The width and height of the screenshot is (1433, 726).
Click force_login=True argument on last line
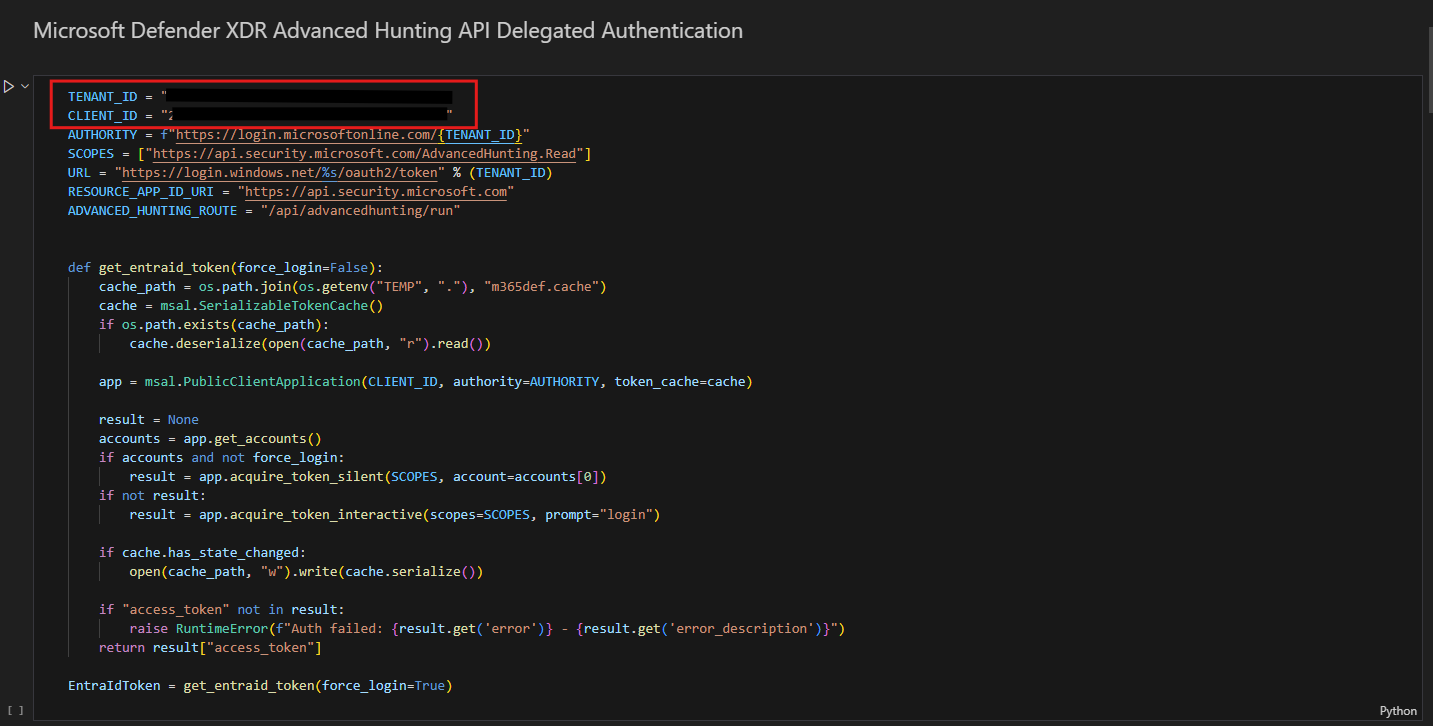[383, 686]
